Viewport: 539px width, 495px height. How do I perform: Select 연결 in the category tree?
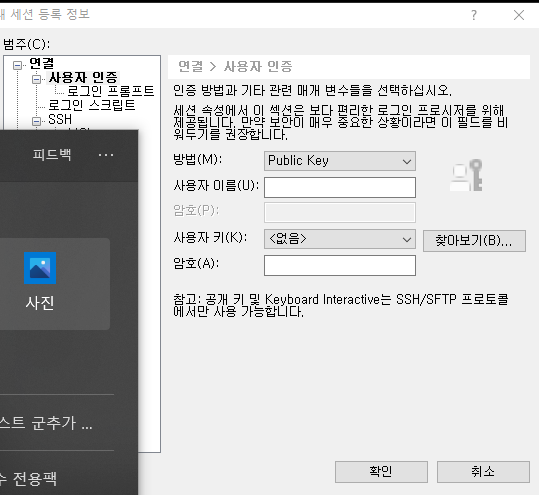tap(42, 63)
